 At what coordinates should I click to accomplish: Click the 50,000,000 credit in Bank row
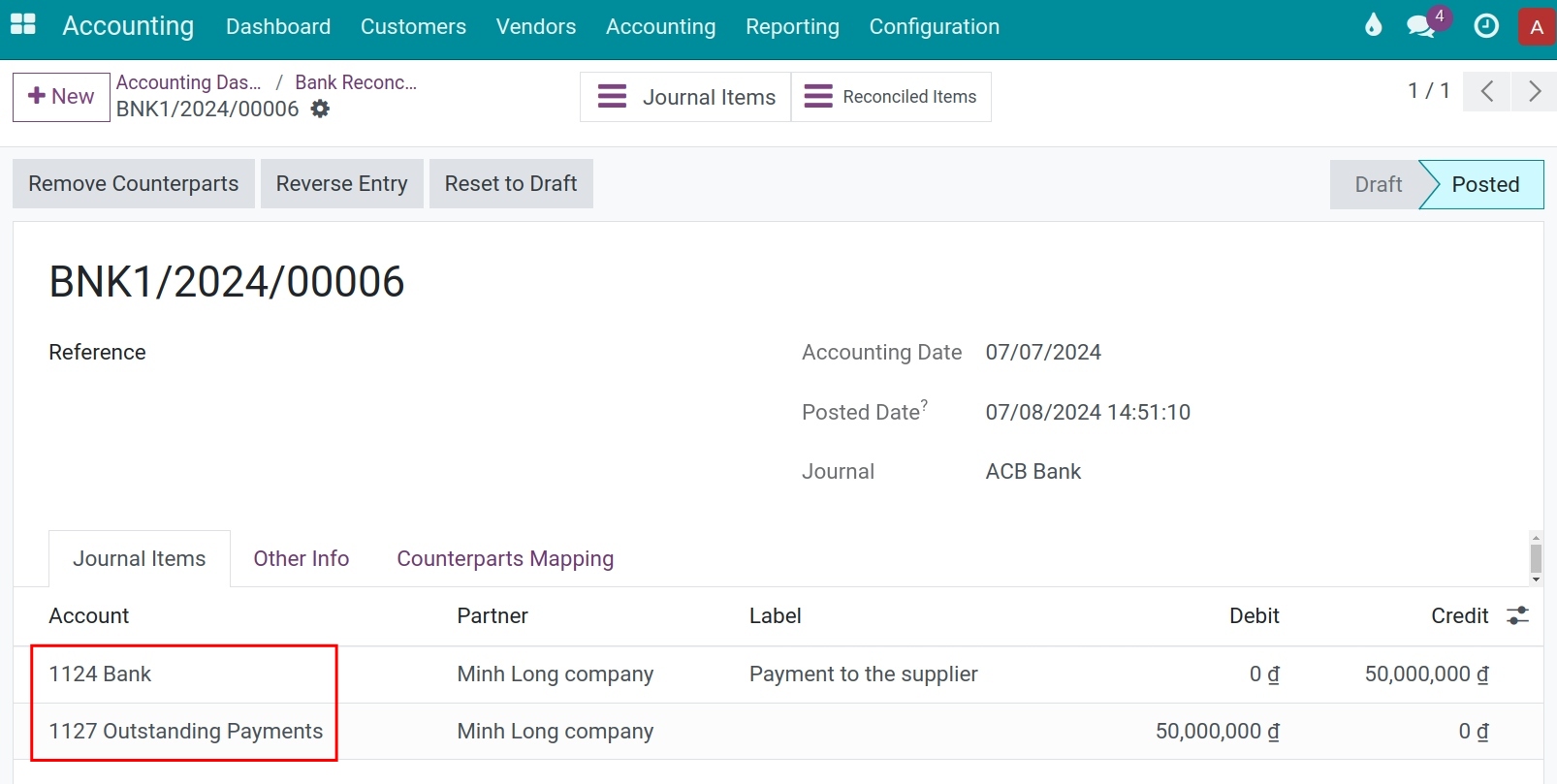1426,674
